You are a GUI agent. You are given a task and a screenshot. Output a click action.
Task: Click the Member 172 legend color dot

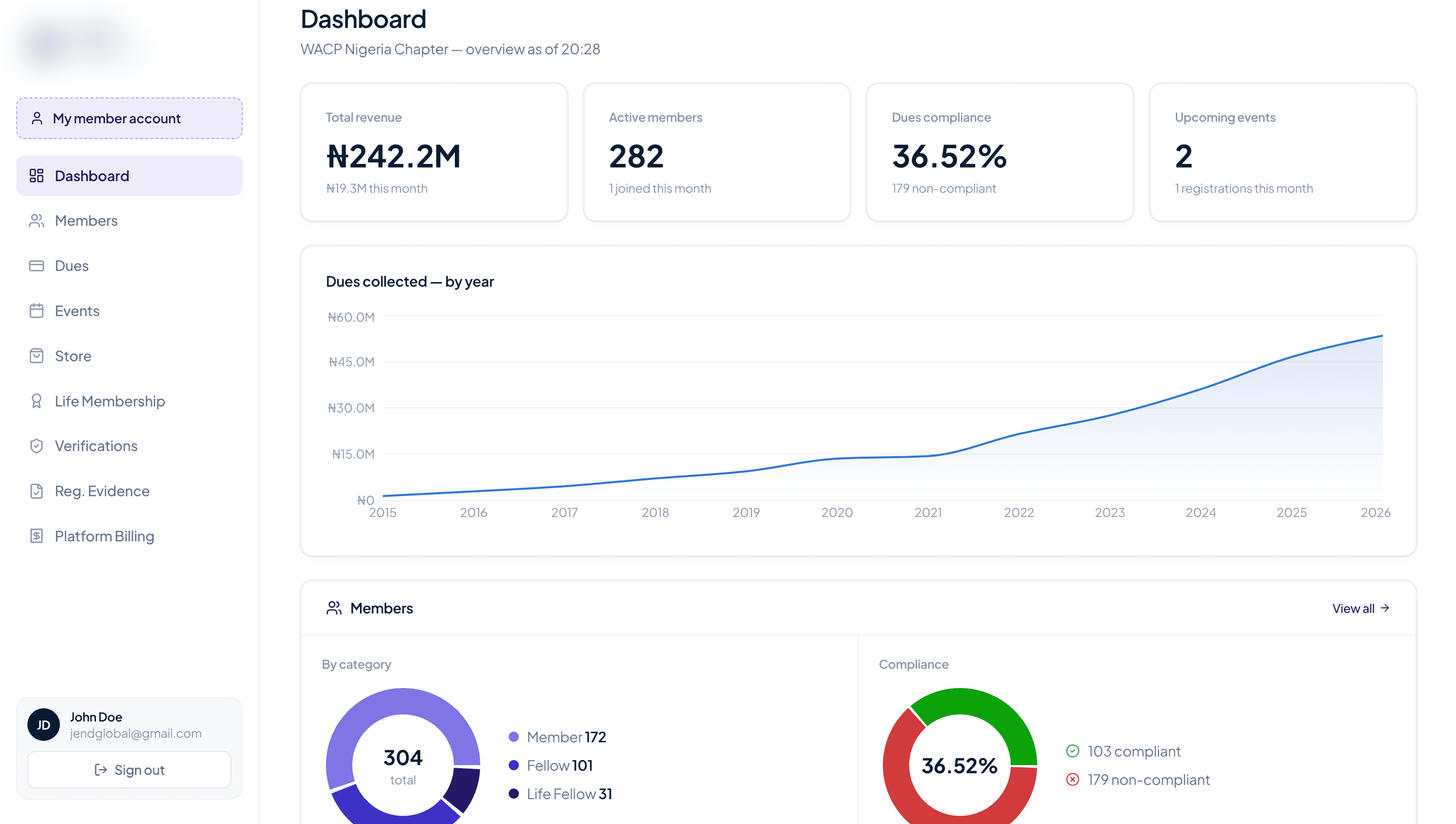click(x=514, y=737)
